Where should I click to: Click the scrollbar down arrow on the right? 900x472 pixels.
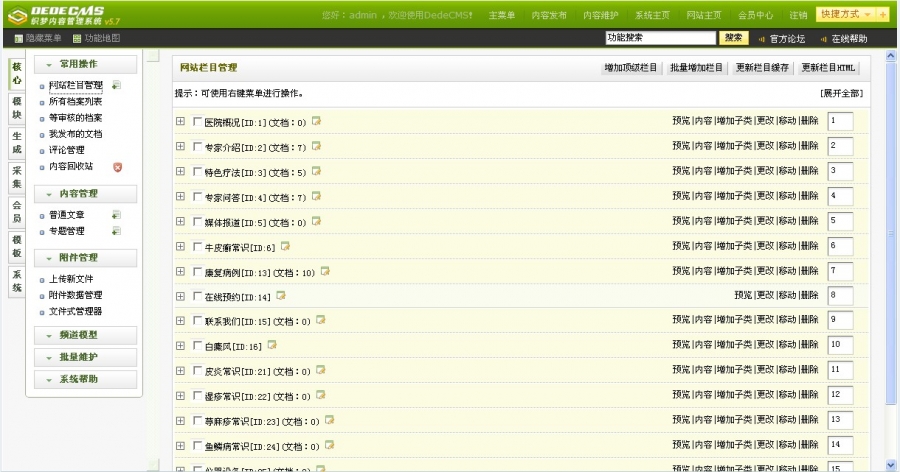(x=891, y=465)
